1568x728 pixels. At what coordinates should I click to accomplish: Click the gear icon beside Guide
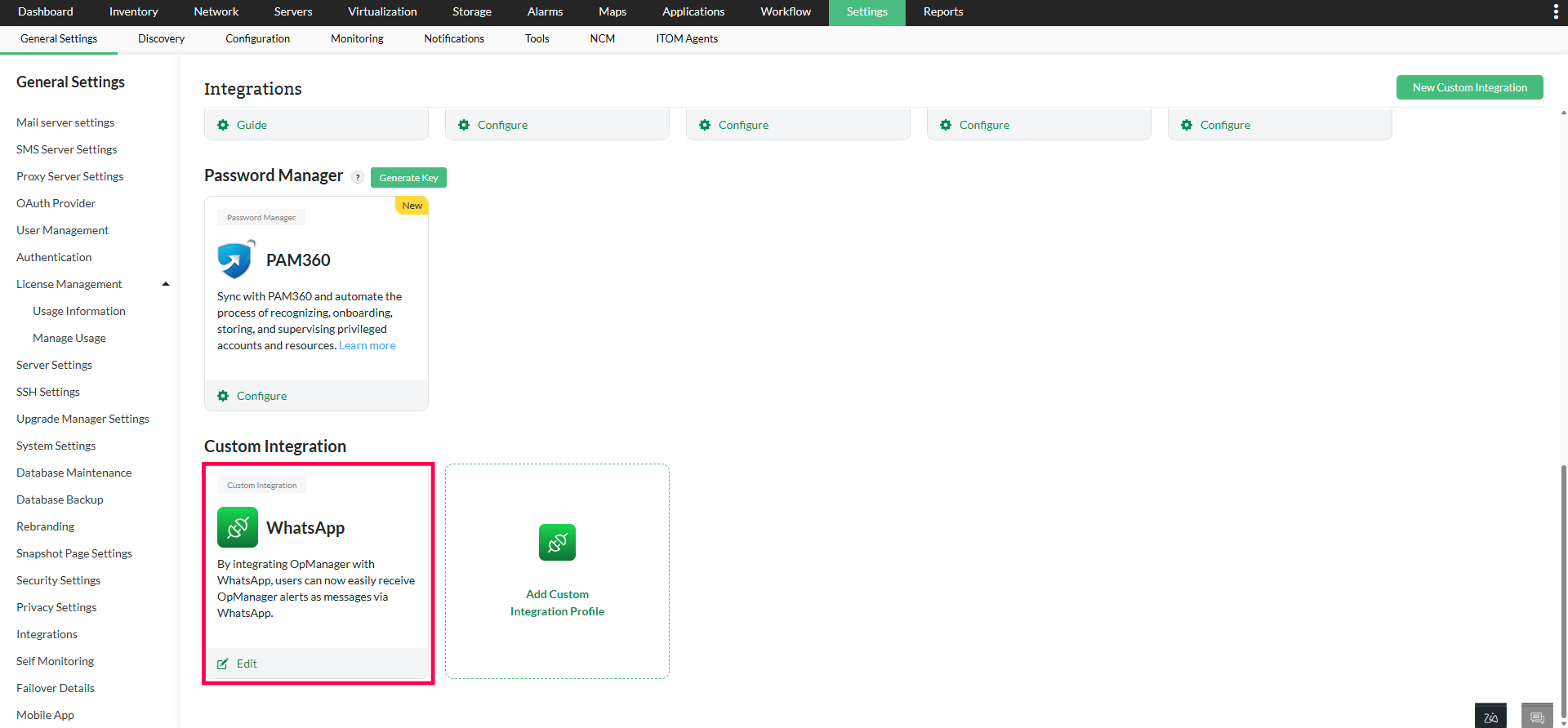(x=223, y=125)
